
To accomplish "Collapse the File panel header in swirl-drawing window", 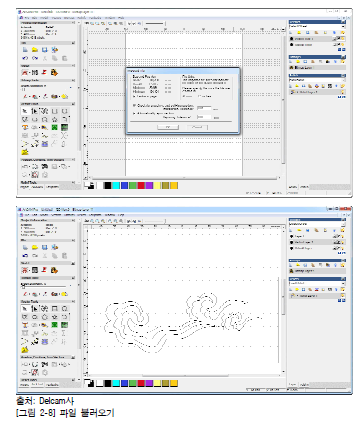I will (73, 240).
